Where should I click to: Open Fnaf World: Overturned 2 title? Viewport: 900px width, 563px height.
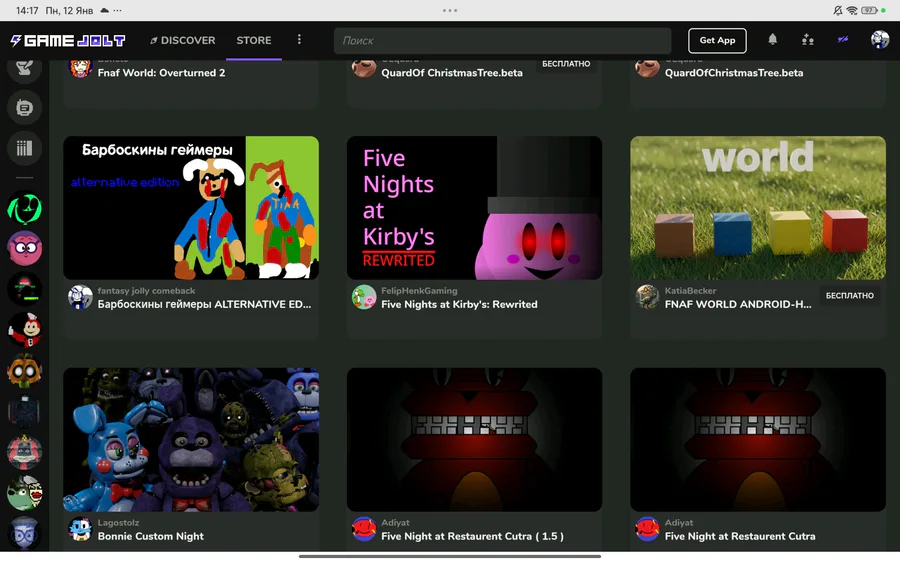tap(161, 73)
